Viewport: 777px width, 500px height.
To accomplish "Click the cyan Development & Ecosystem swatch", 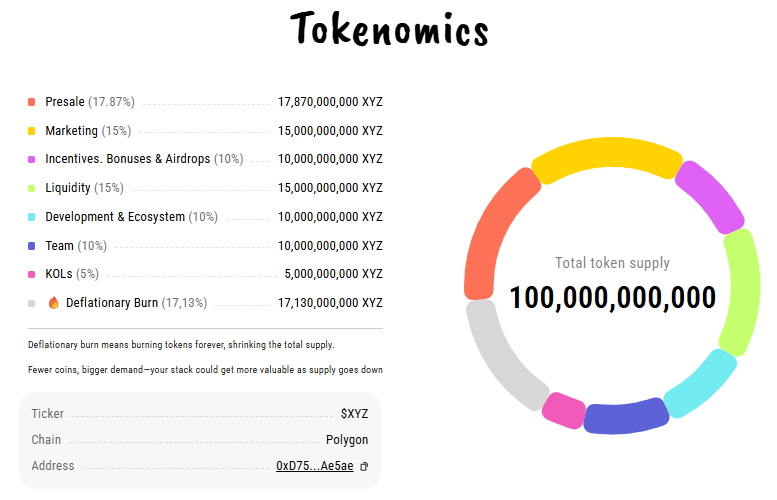I will pyautogui.click(x=32, y=217).
